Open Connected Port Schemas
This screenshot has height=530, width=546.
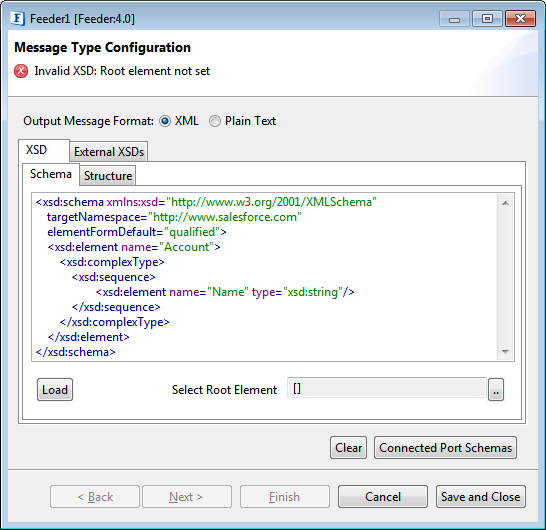[445, 448]
